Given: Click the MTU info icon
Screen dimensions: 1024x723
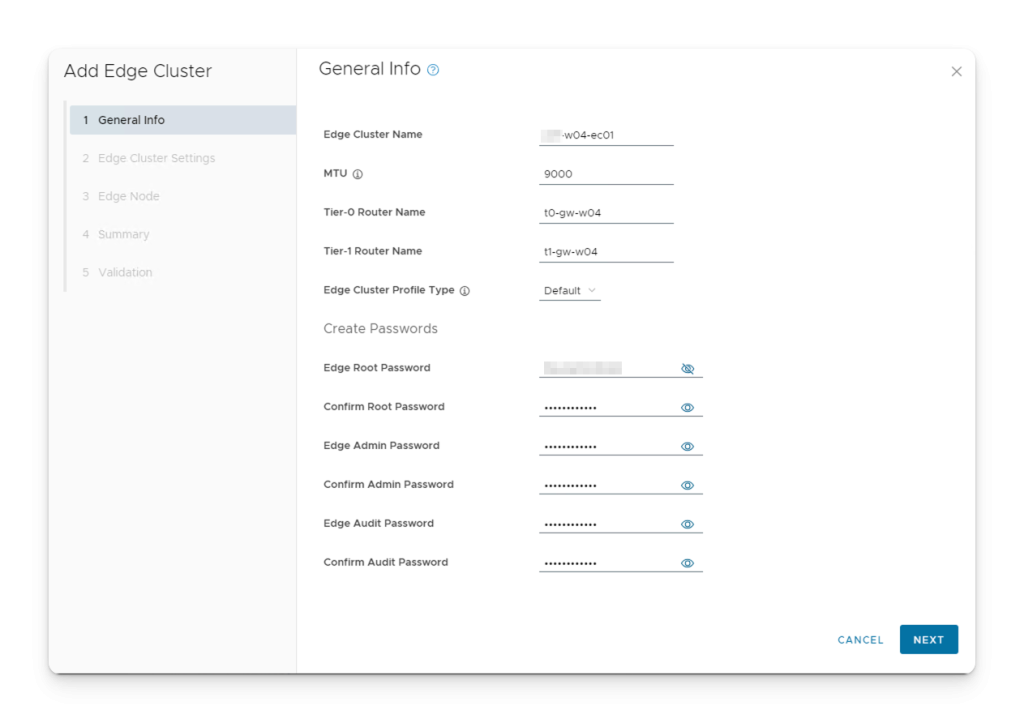Looking at the screenshot, I should [x=358, y=174].
